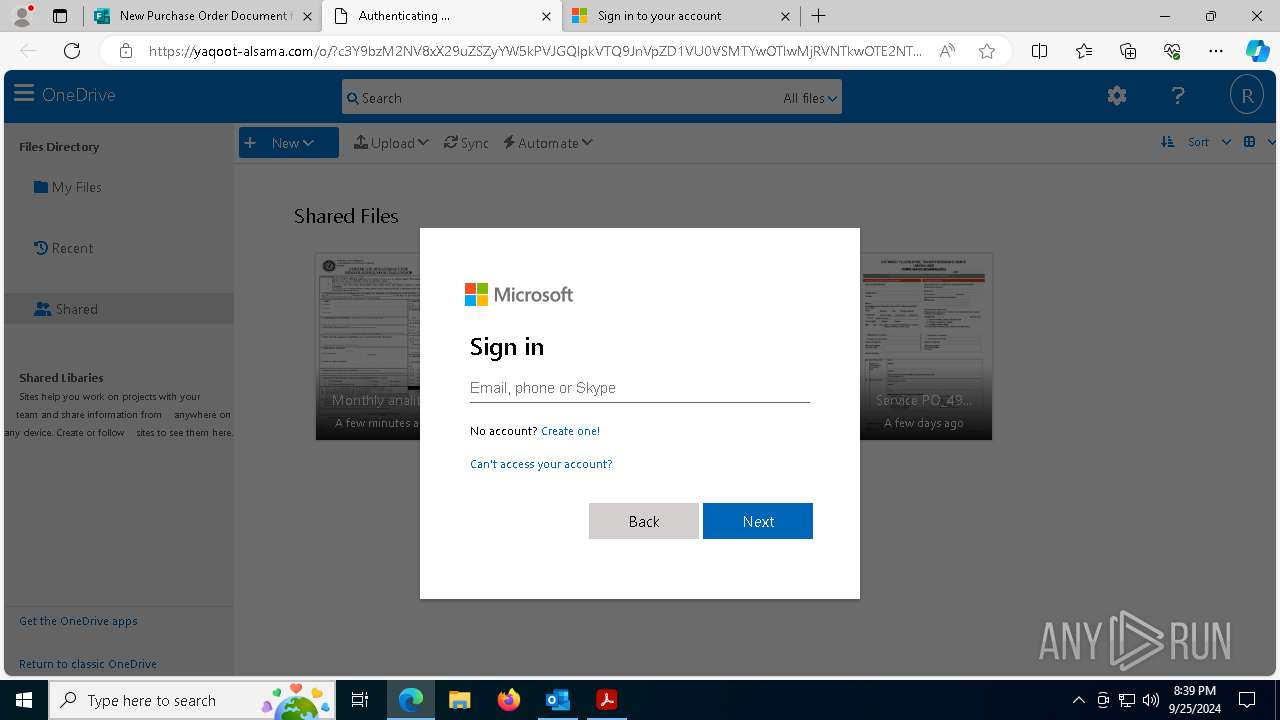Expand the Upload dropdown

[391, 143]
